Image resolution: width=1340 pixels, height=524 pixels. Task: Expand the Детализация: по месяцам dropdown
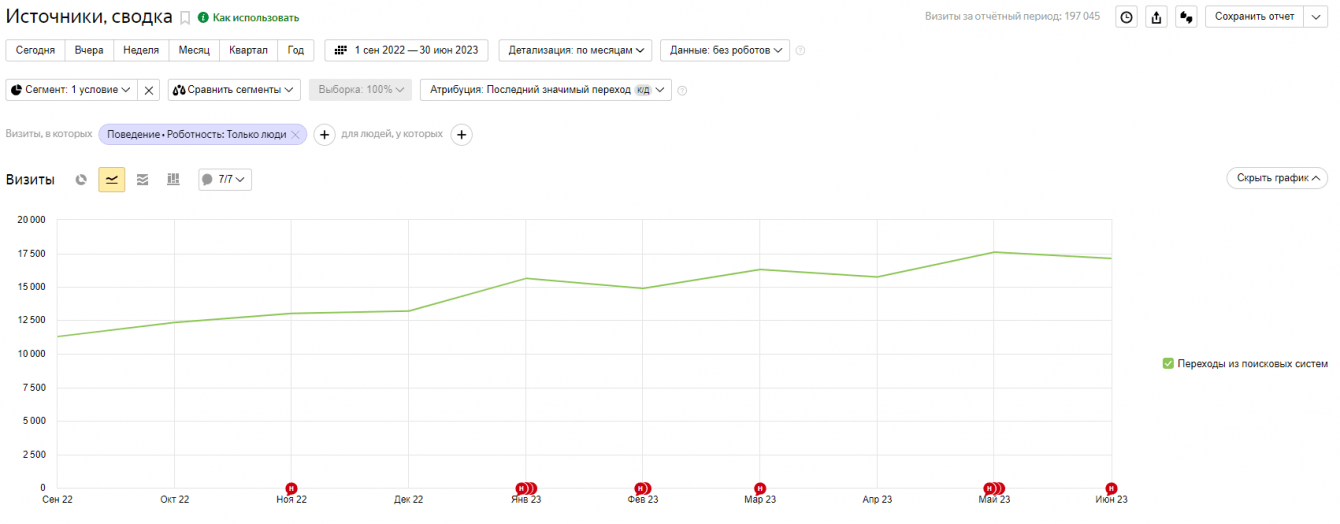coord(575,50)
